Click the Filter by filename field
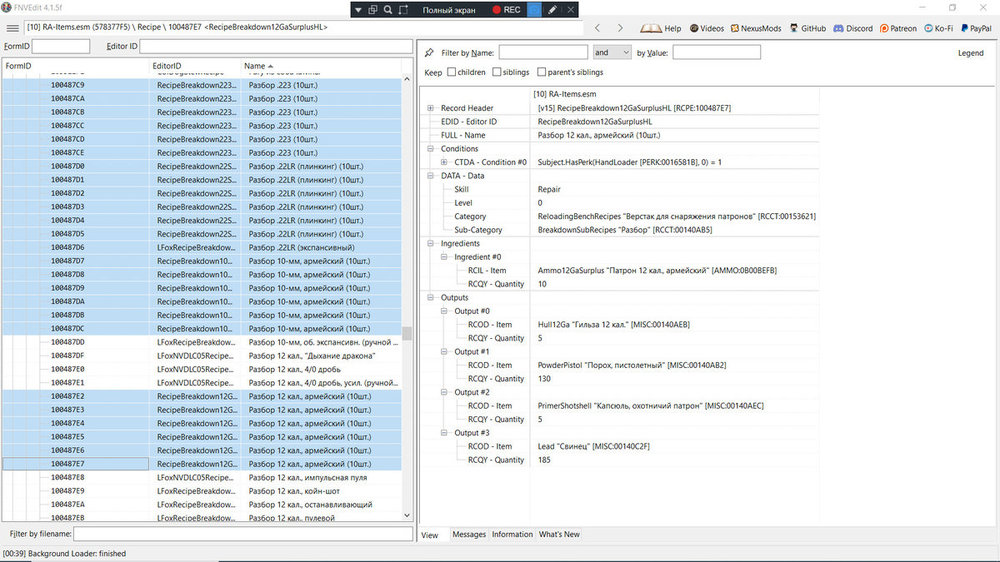This screenshot has height=562, width=1000. [x=243, y=533]
